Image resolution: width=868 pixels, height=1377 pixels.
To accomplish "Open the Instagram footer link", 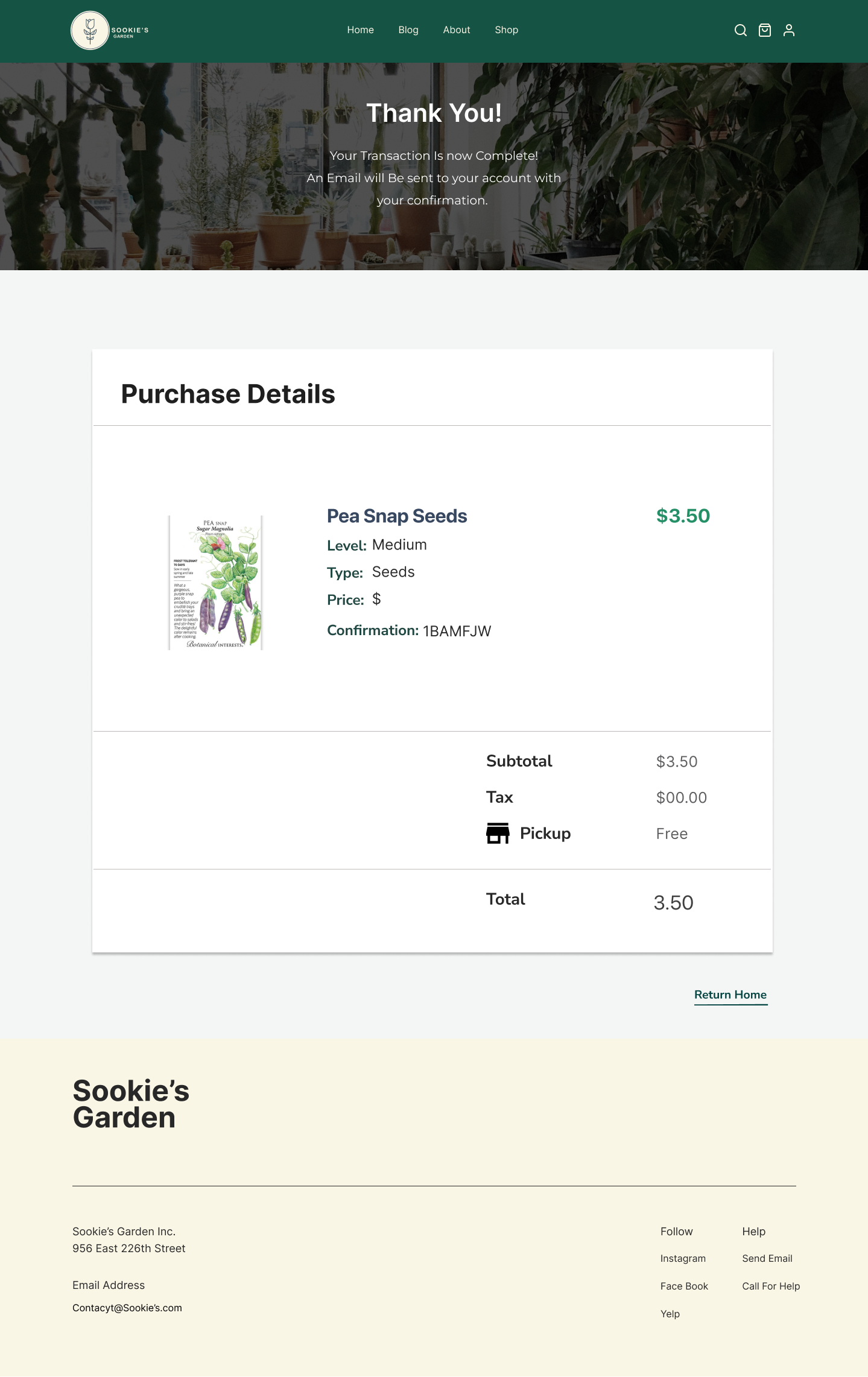I will (683, 1258).
